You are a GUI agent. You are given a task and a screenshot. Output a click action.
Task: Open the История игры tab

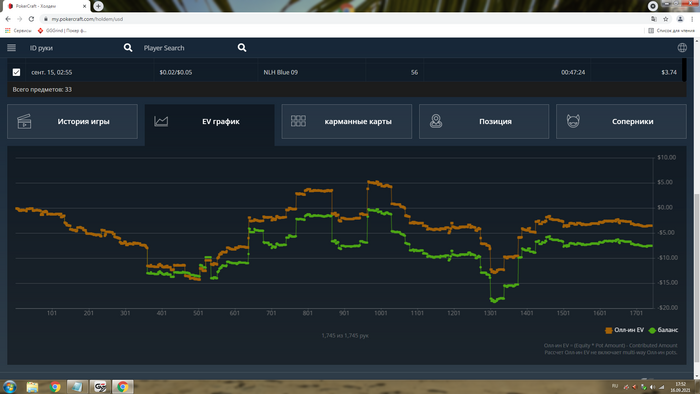click(72, 121)
